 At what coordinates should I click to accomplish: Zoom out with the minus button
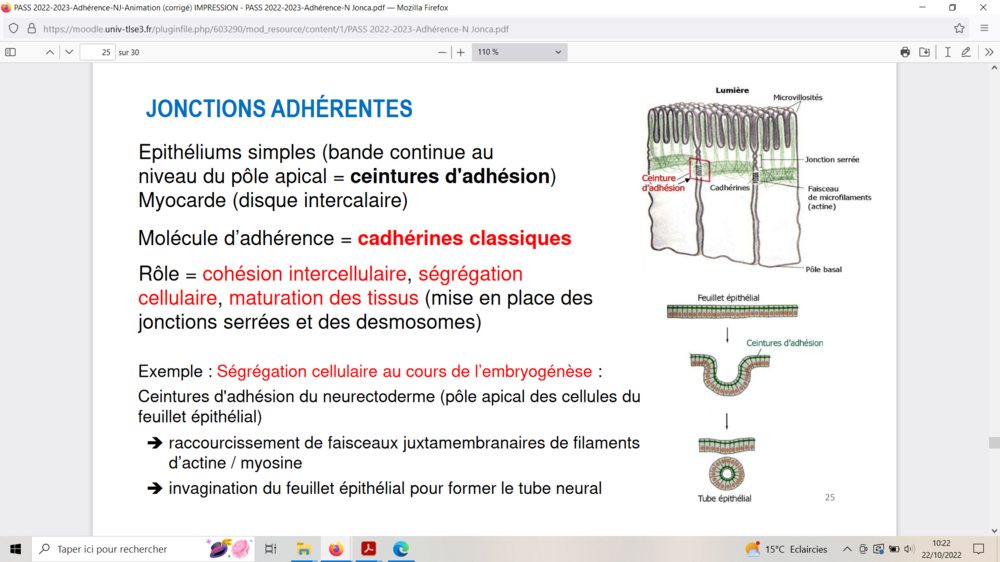(442, 52)
